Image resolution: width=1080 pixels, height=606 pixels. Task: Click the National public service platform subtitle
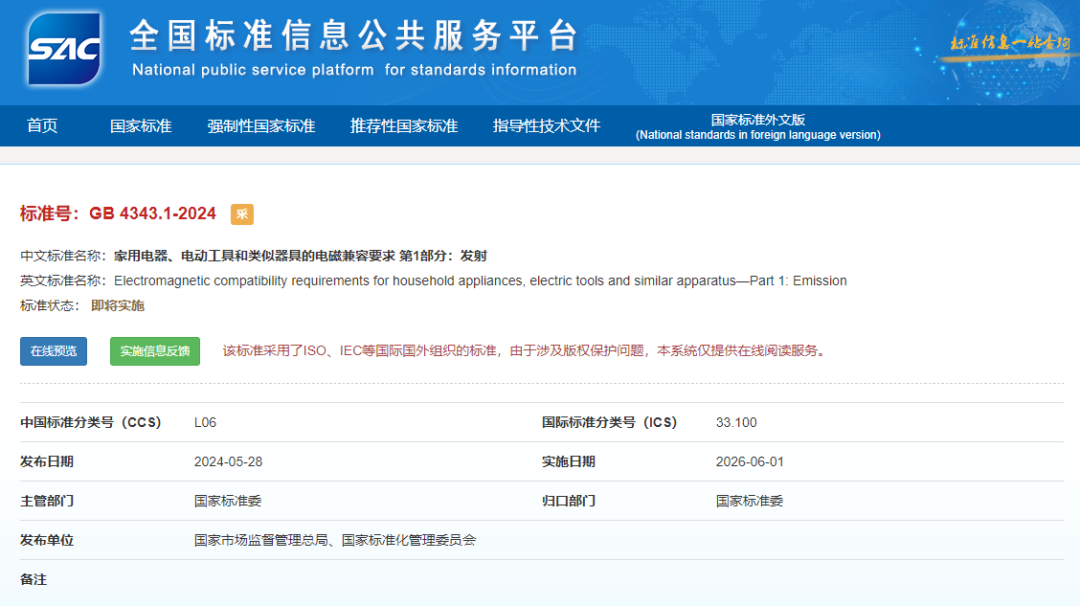(x=354, y=70)
